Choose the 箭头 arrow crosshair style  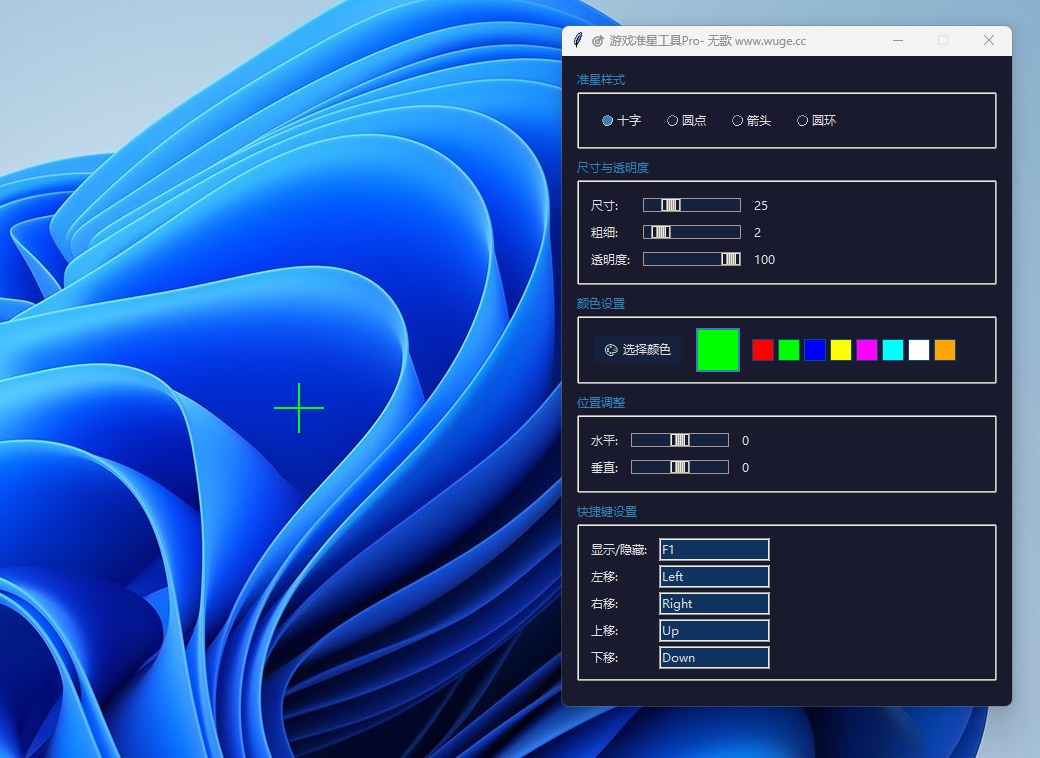[738, 121]
